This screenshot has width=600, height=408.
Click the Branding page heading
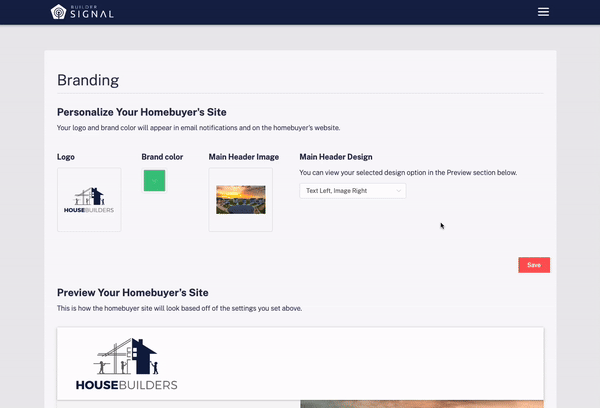88,80
